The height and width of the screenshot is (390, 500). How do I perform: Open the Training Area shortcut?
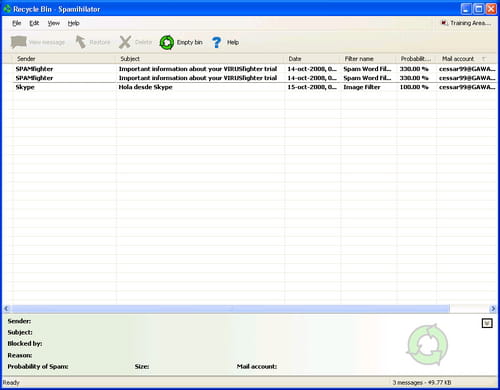click(x=466, y=23)
